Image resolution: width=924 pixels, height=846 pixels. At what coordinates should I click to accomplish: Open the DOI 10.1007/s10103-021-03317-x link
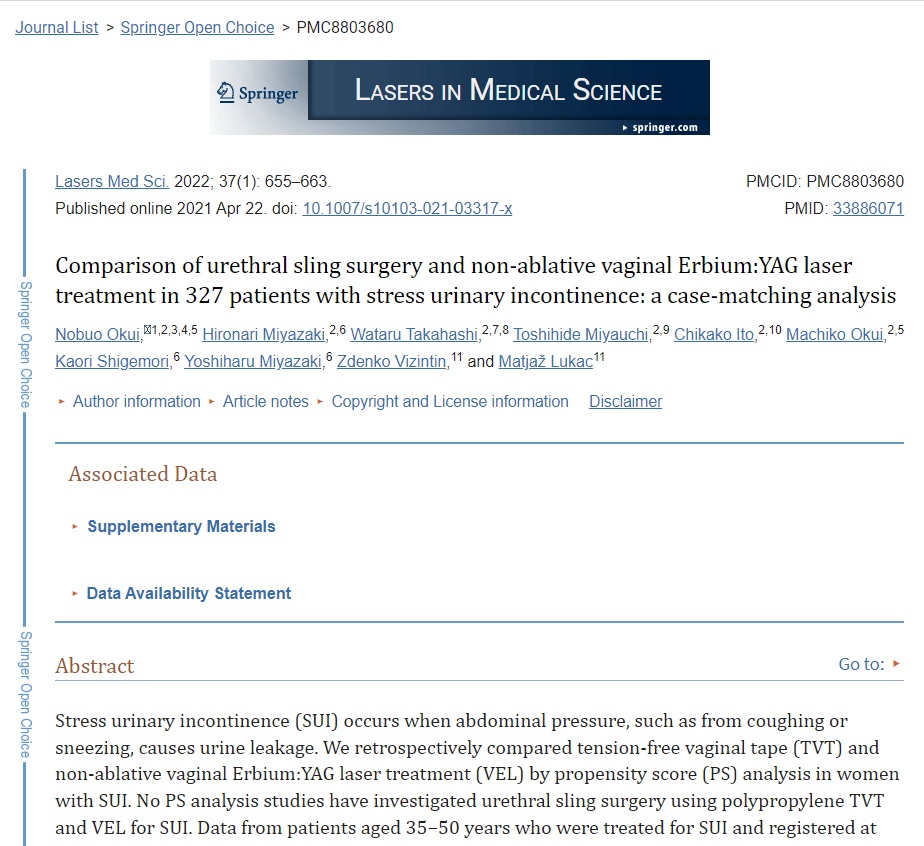[x=407, y=209]
